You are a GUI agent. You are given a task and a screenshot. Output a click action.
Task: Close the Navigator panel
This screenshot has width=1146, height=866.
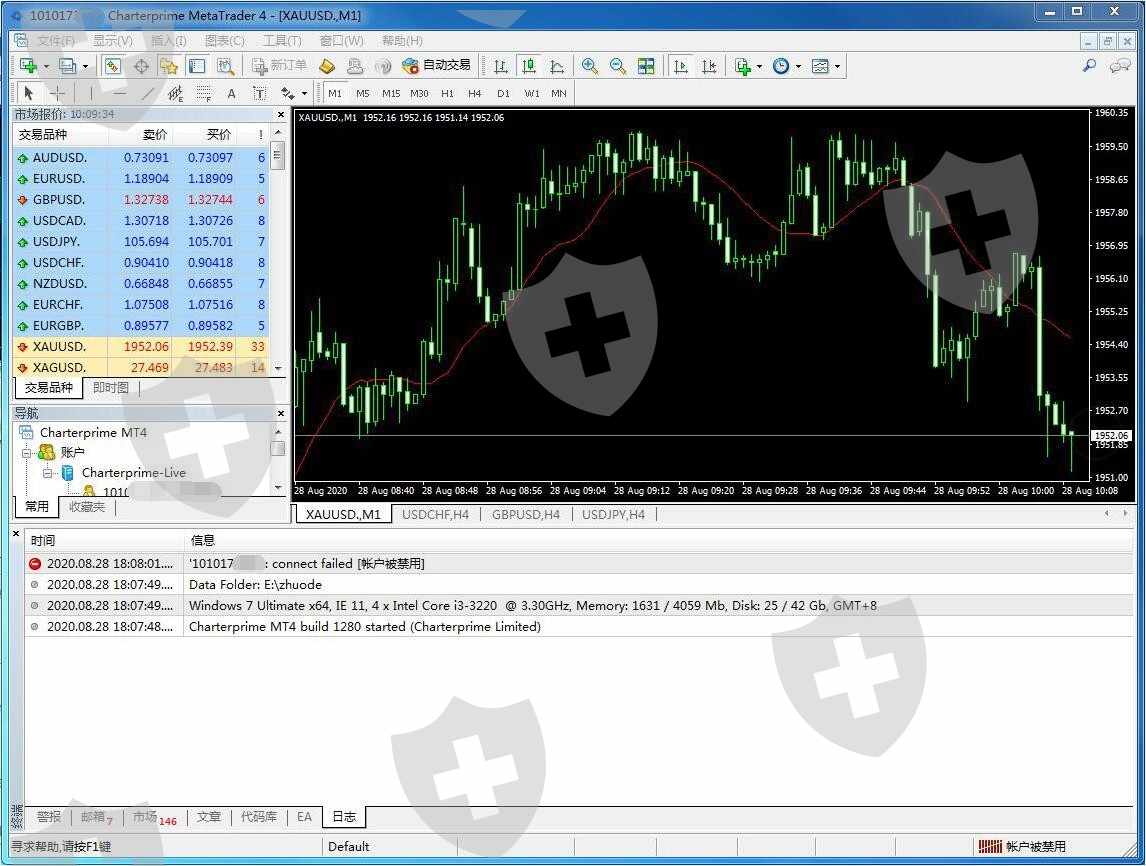click(x=281, y=414)
